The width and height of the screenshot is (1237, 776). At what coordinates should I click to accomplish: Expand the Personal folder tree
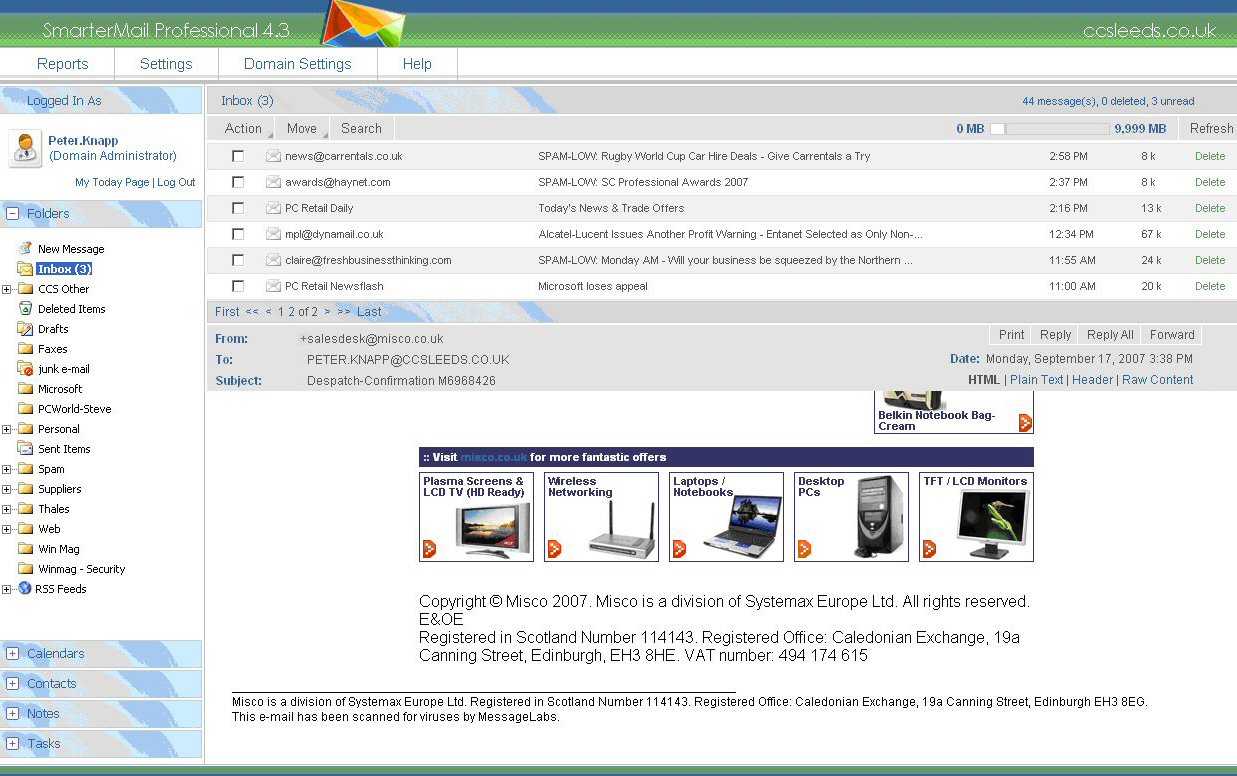[7, 429]
